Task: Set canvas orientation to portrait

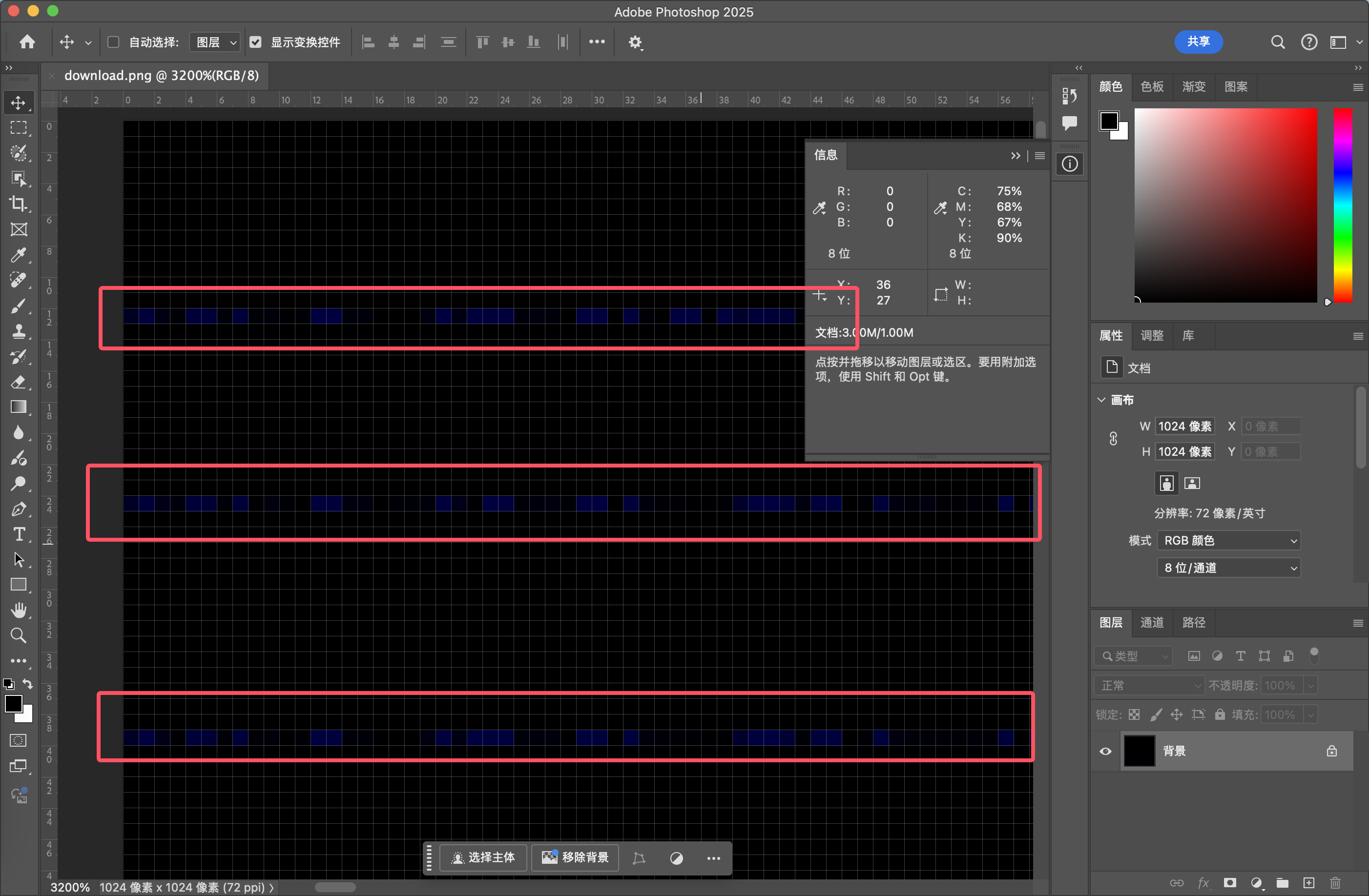Action: (x=1166, y=483)
